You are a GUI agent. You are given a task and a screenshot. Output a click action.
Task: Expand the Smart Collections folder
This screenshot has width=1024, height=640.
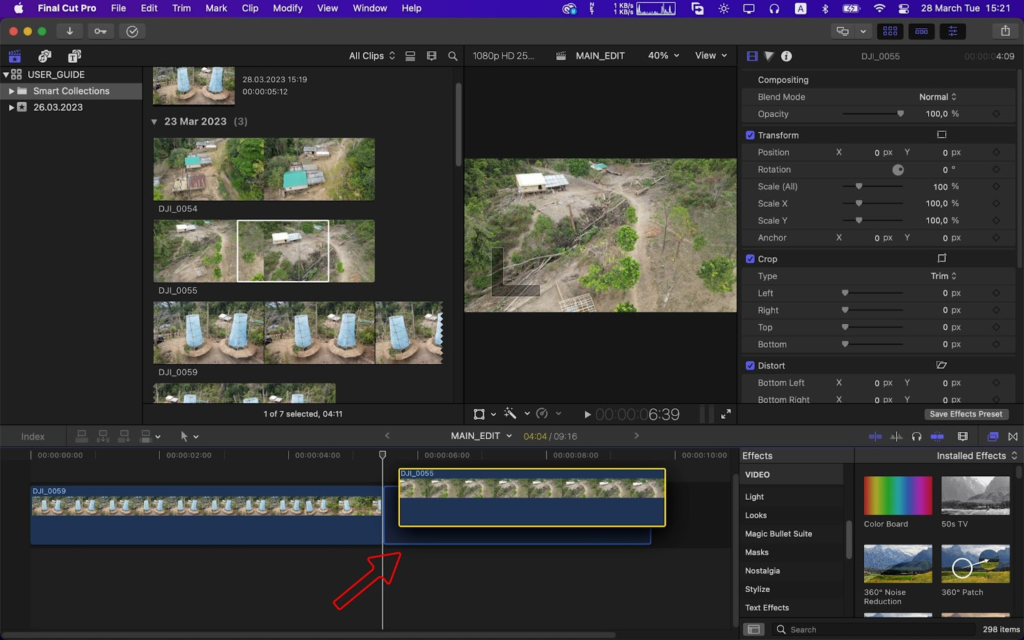tap(11, 91)
